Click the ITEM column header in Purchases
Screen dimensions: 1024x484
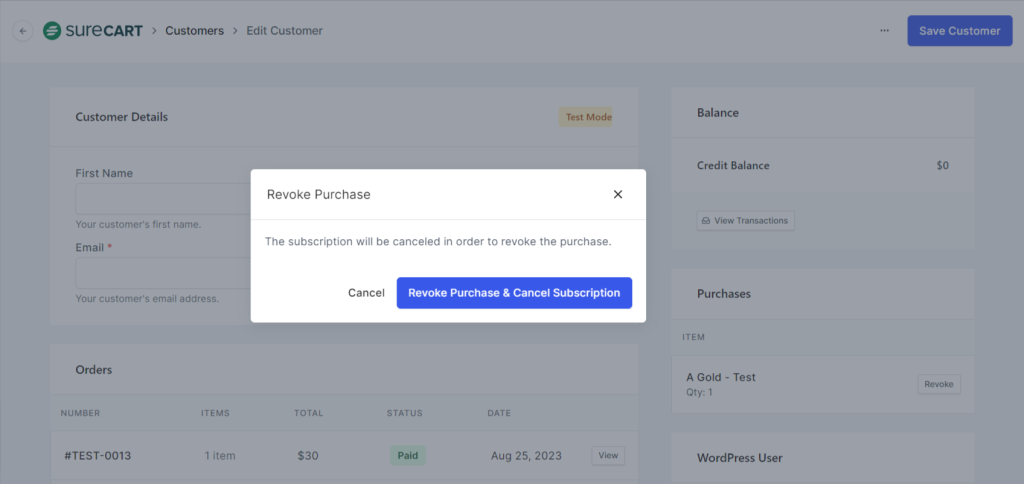[x=694, y=337]
